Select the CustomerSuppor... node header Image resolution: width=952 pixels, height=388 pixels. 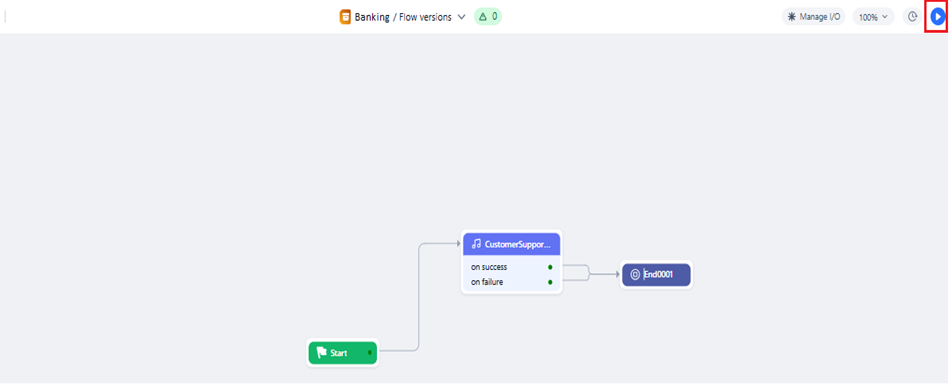coord(512,244)
